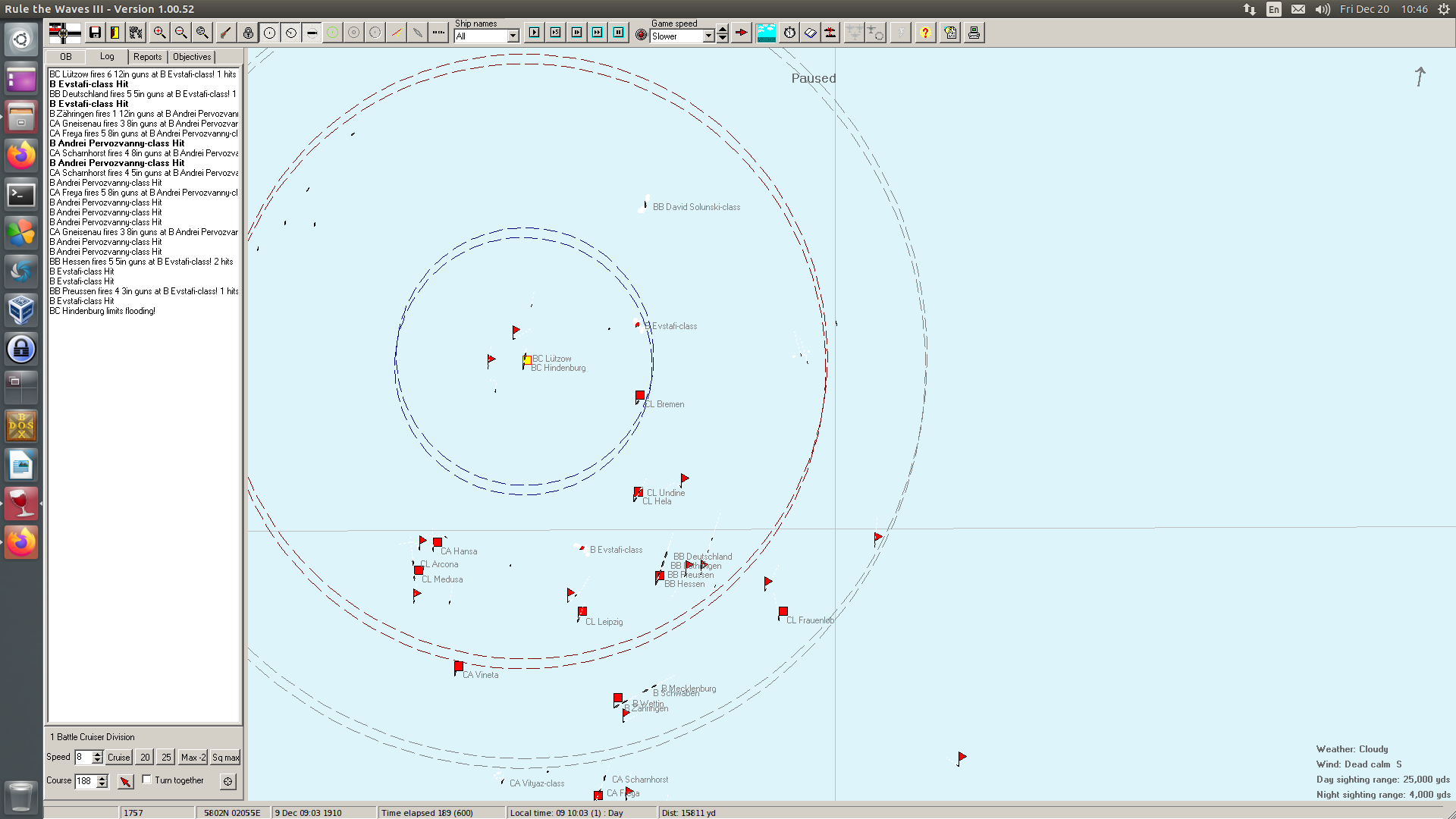Click the printer icon in toolbar
The image size is (1456, 819).
[x=974, y=33]
